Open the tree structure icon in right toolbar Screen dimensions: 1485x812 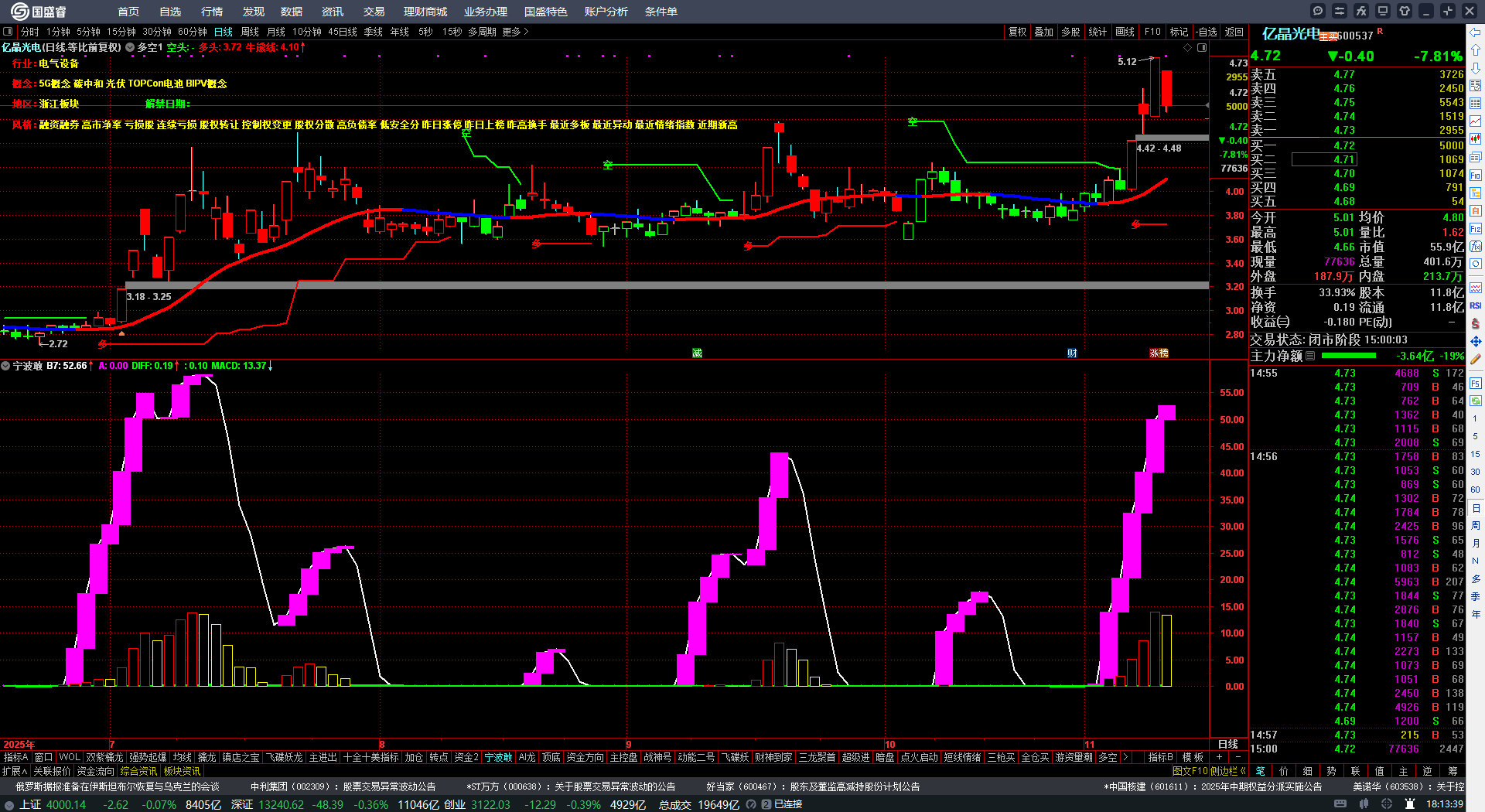tap(1476, 193)
